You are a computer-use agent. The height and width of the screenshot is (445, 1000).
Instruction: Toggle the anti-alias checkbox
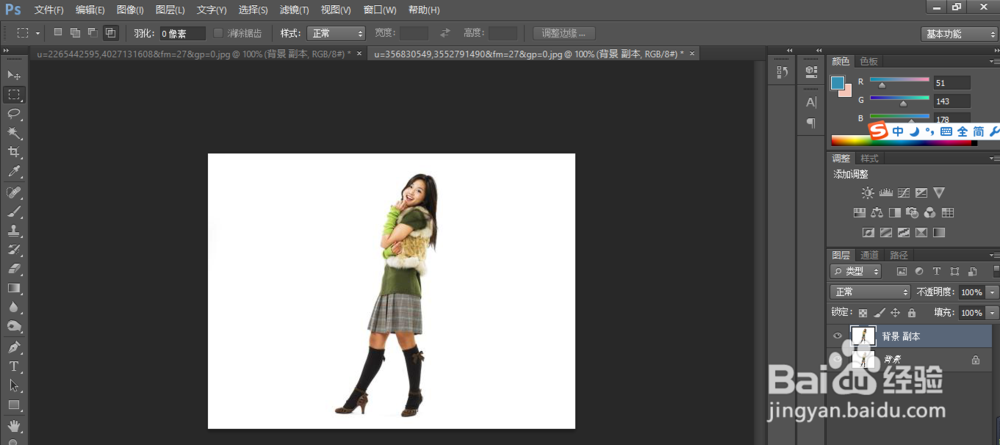tap(218, 33)
